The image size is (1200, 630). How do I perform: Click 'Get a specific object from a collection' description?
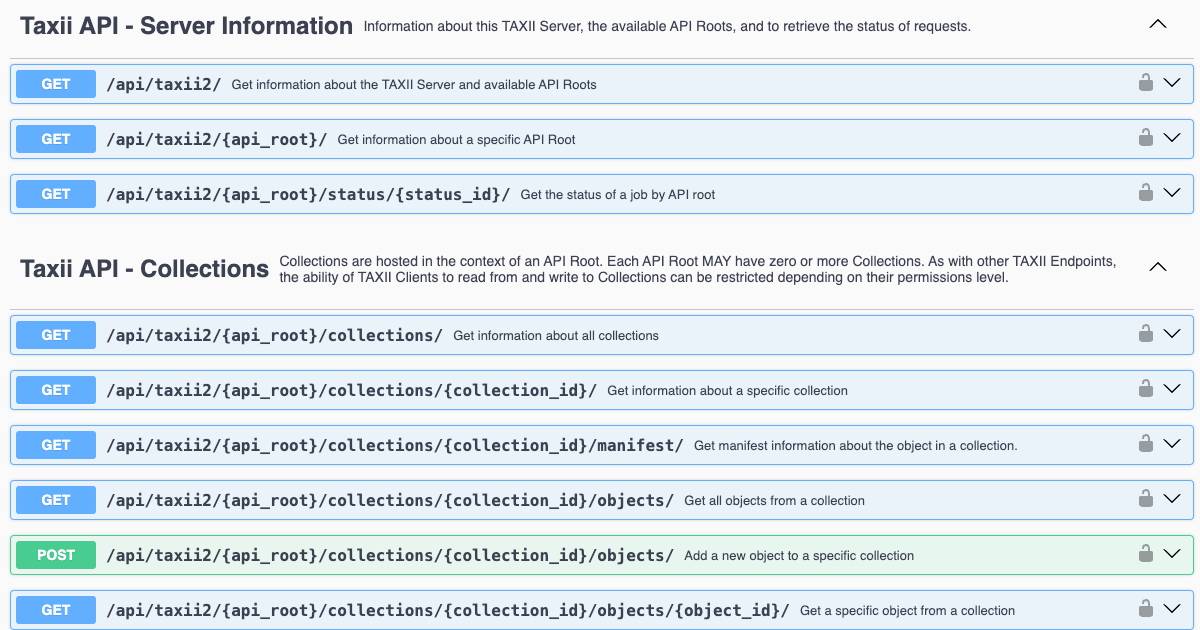pyautogui.click(x=907, y=611)
